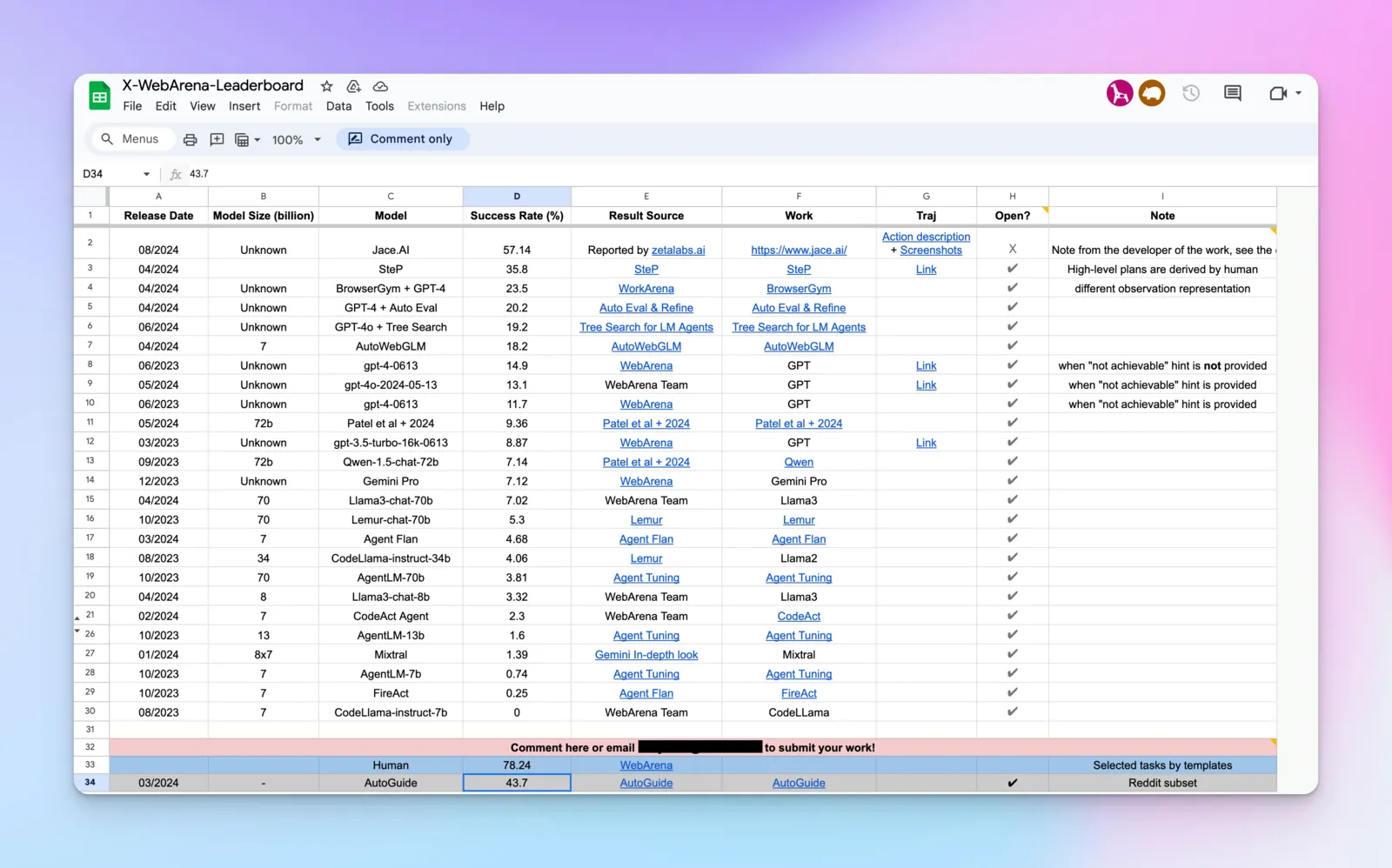
Task: Click the print icon
Action: (190, 139)
